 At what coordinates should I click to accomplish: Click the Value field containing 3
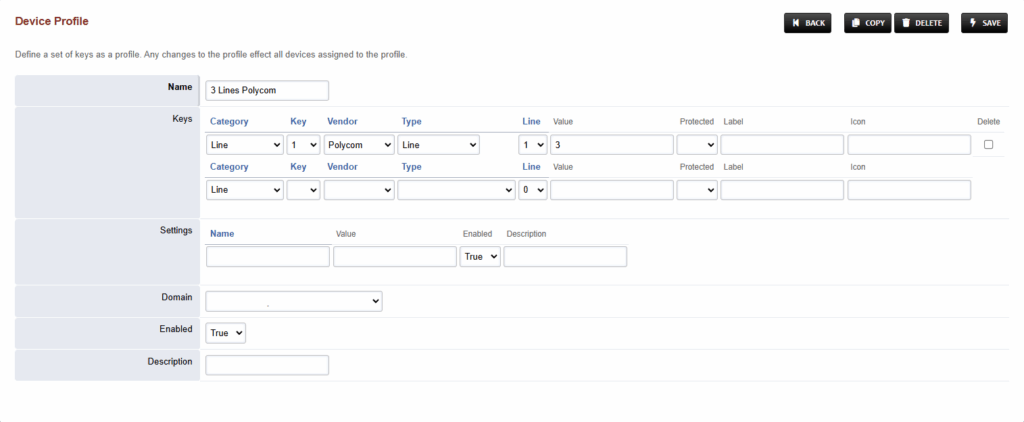(x=612, y=145)
